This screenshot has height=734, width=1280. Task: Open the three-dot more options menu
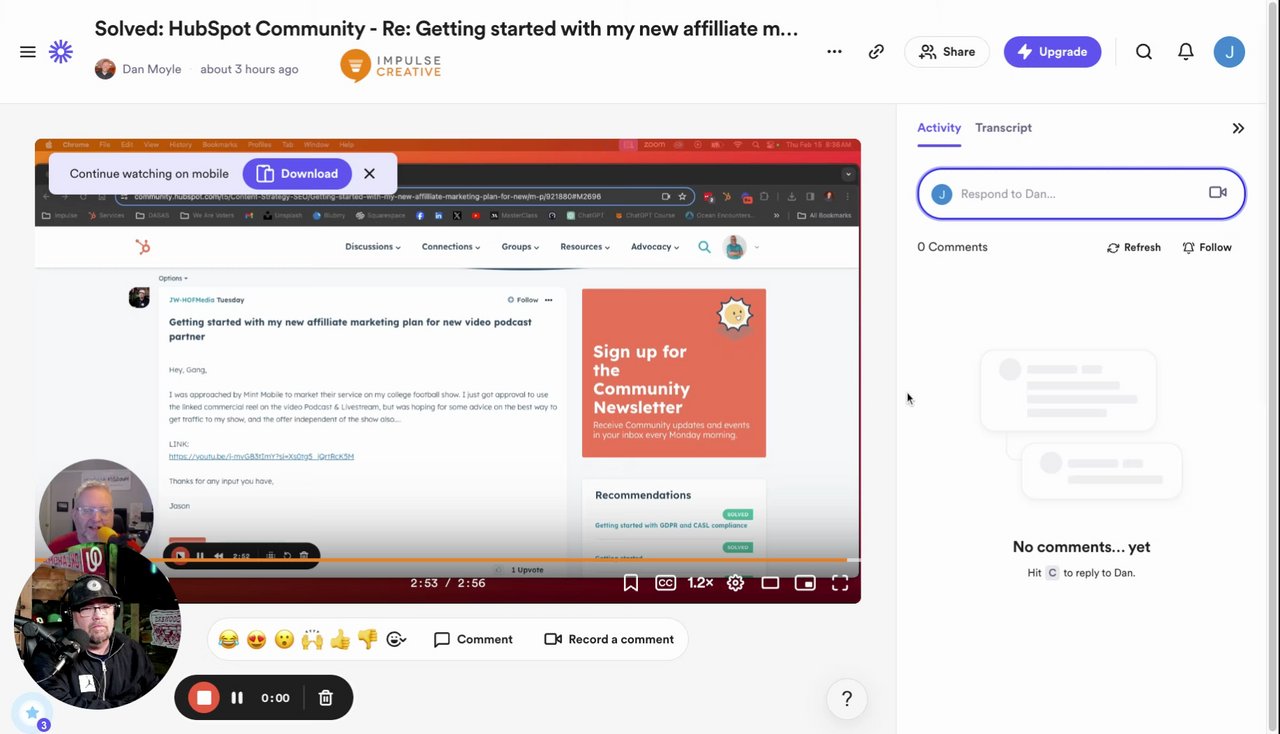834,52
